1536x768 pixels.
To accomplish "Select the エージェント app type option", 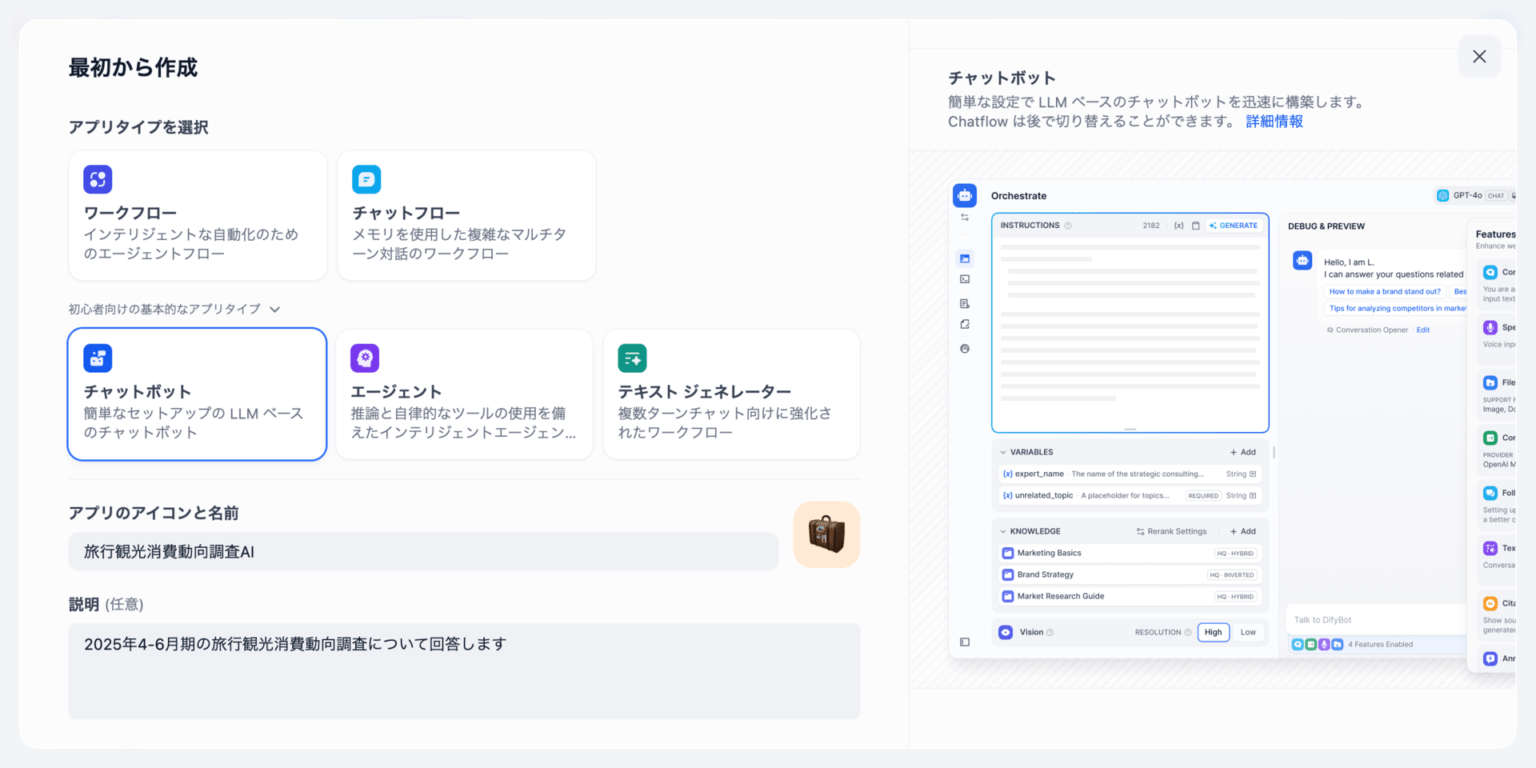I will click(464, 393).
